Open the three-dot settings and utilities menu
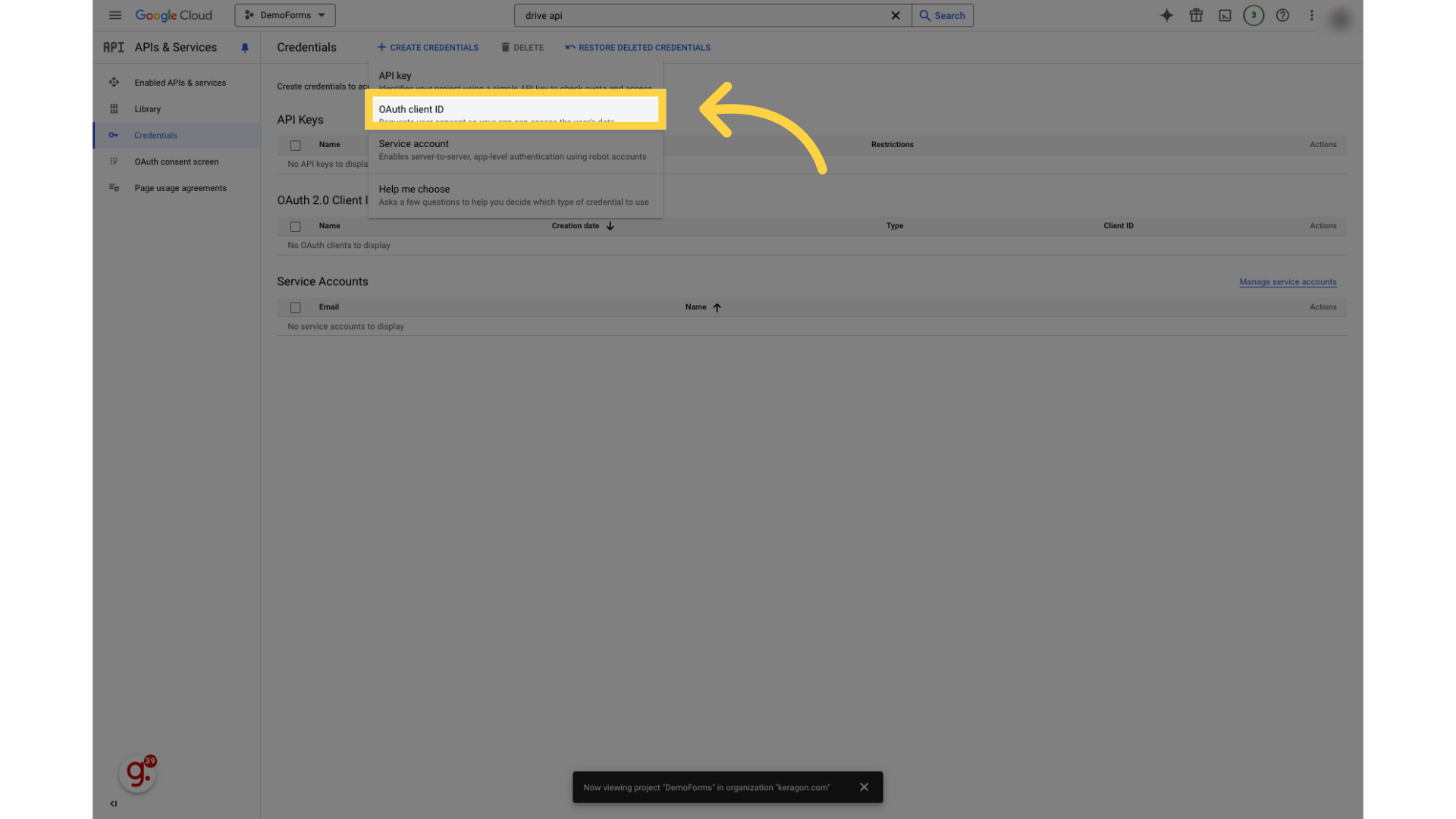Viewport: 1456px width, 819px height. tap(1311, 15)
